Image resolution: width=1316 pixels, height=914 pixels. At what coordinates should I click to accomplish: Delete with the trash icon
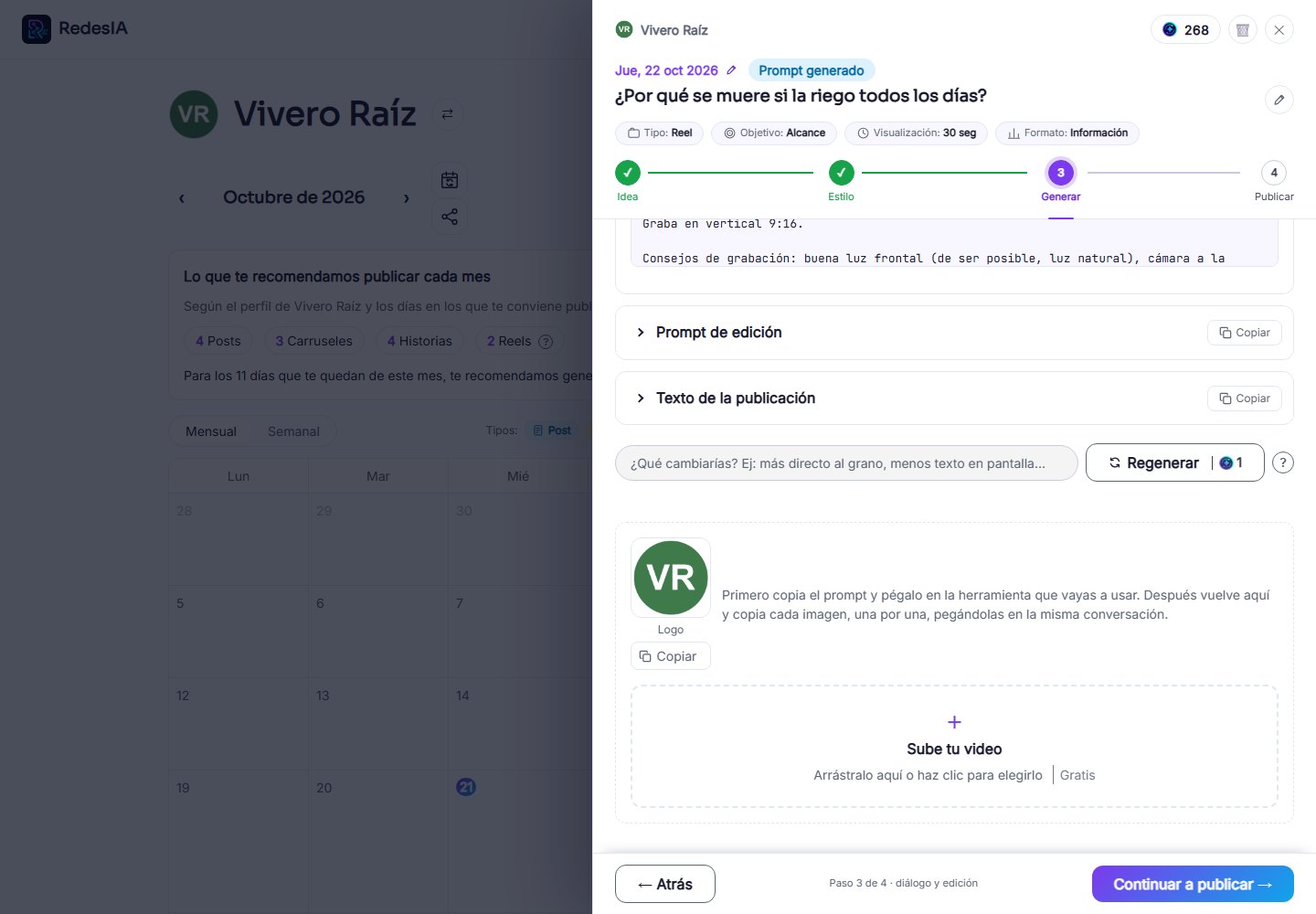click(x=1243, y=30)
